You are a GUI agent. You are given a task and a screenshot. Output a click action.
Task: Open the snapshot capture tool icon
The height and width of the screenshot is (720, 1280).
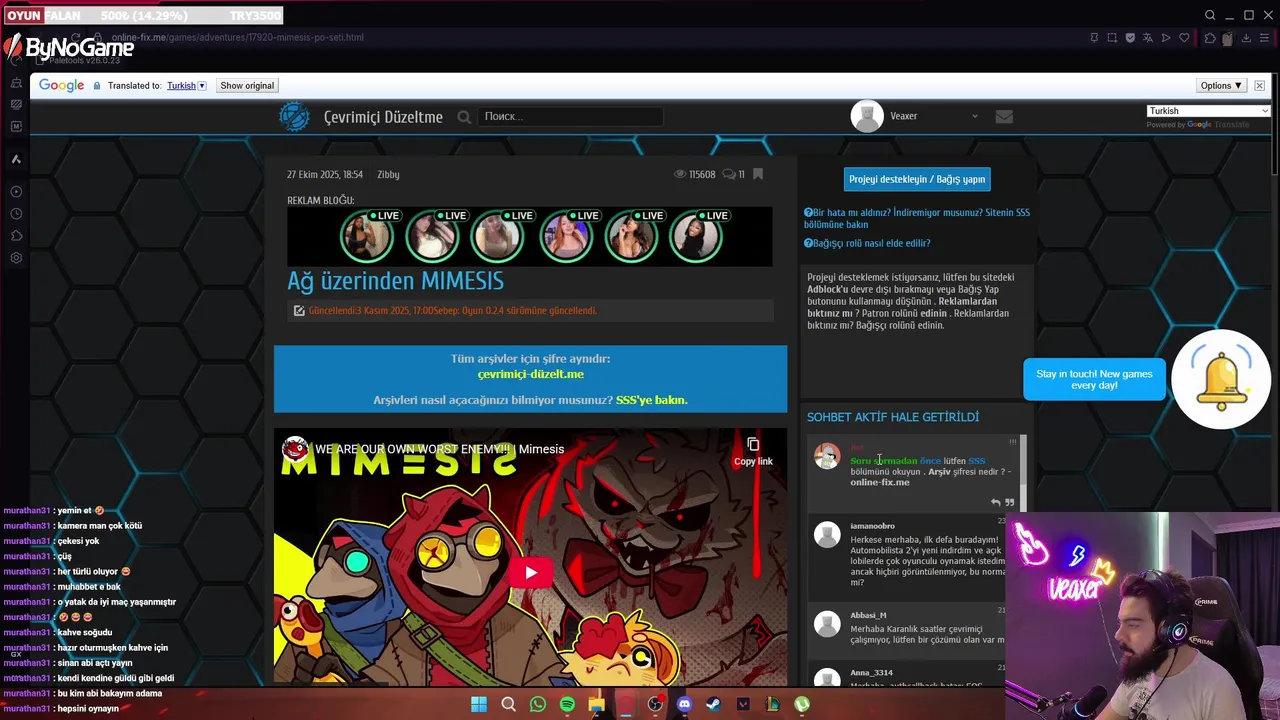[1112, 38]
